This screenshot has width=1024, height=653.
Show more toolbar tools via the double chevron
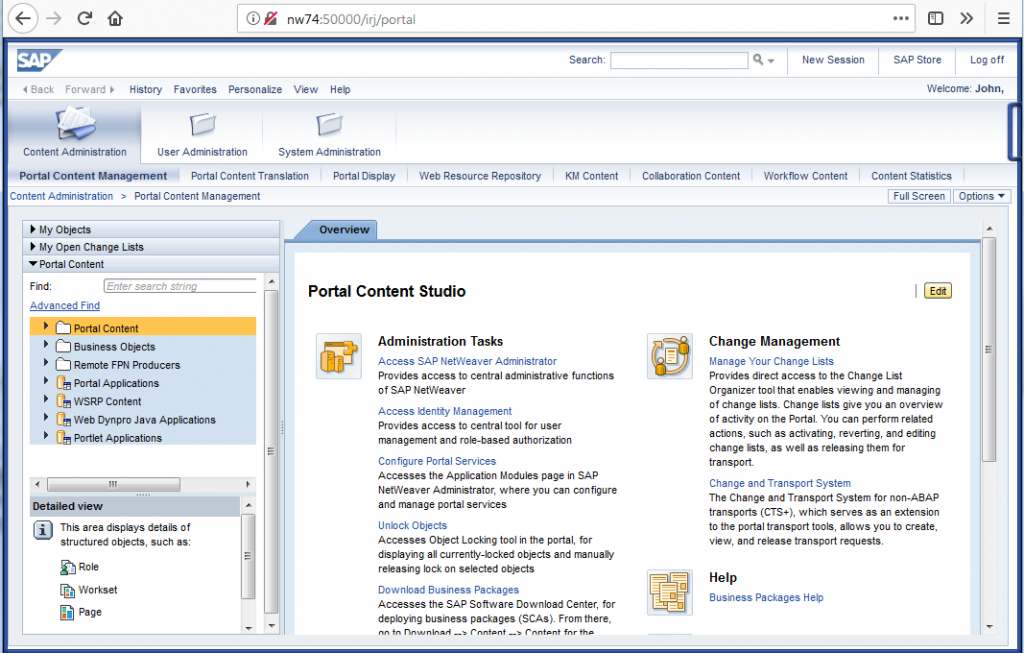click(967, 18)
